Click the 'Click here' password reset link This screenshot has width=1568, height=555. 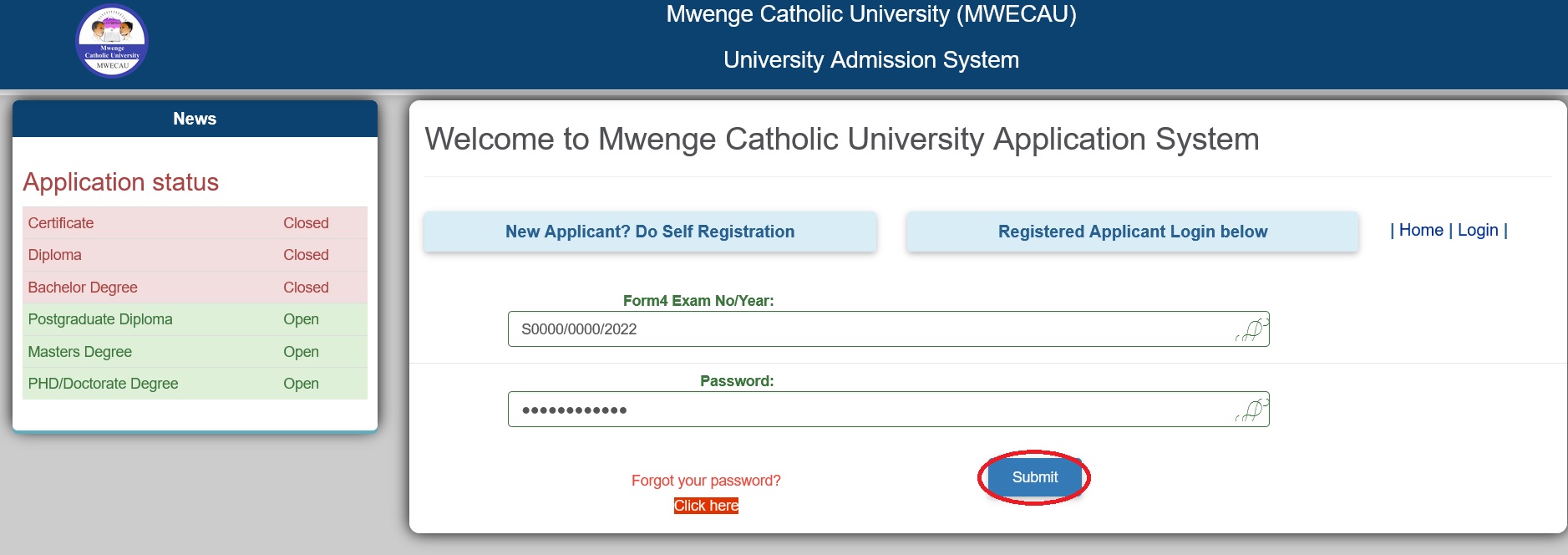pyautogui.click(x=706, y=506)
